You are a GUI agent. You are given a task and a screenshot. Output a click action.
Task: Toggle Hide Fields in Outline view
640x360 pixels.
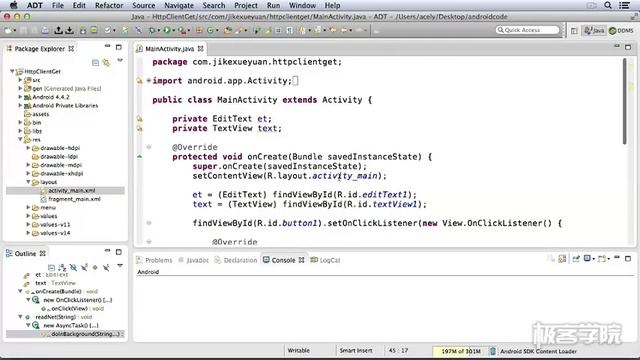(x=73, y=267)
